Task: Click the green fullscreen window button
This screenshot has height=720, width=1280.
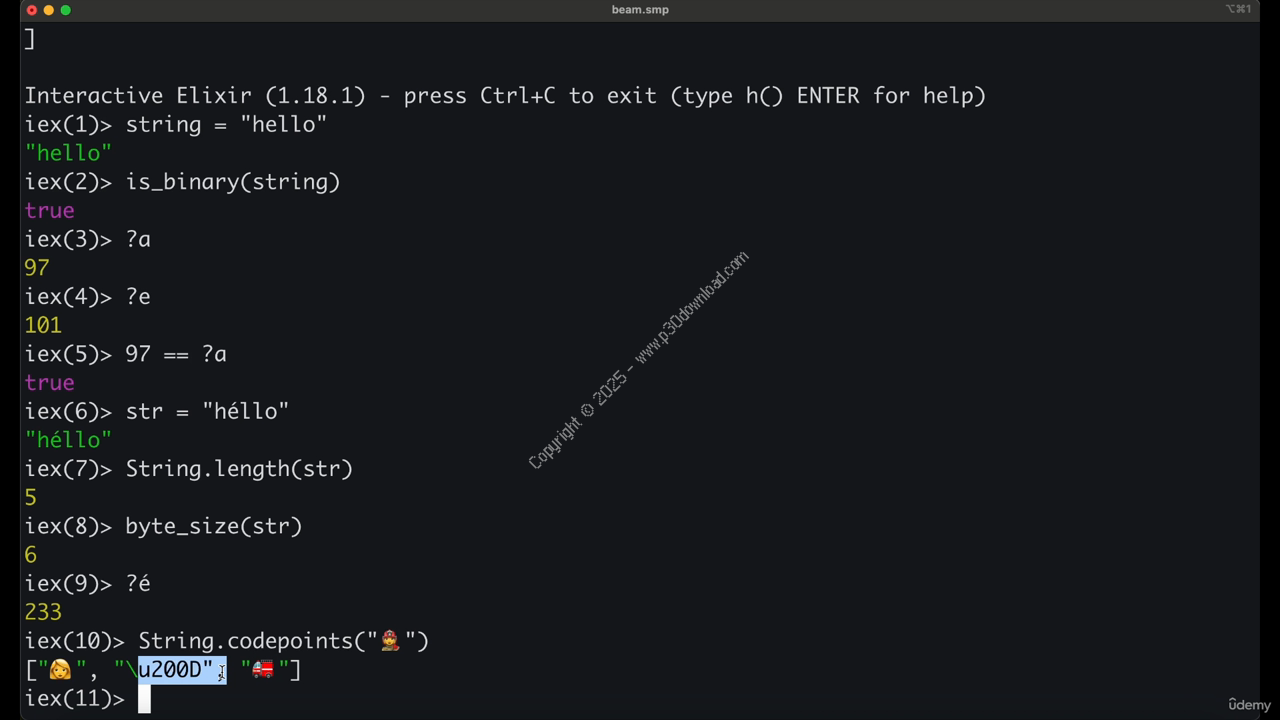Action: tap(65, 10)
